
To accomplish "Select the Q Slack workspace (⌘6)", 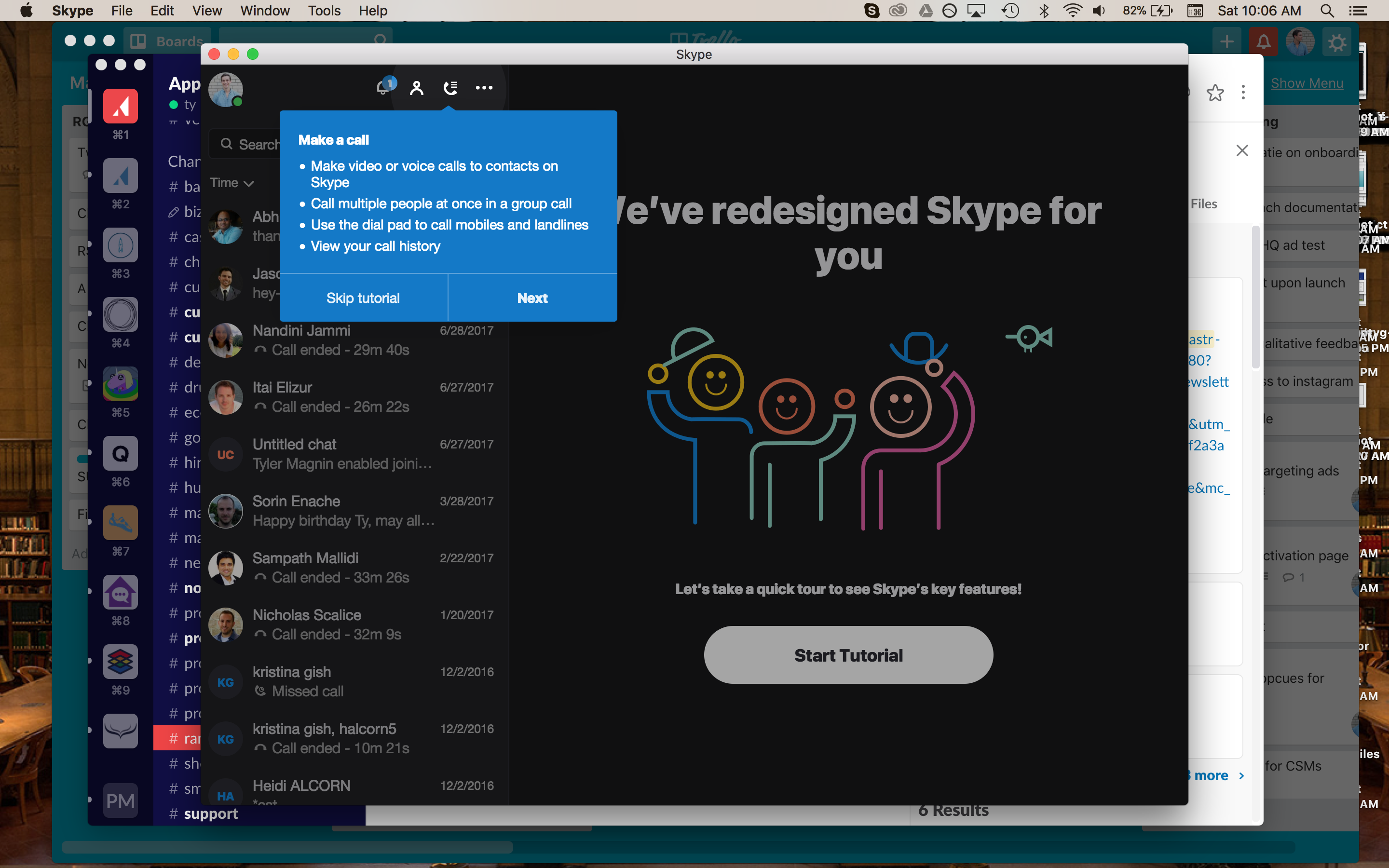I will (x=121, y=453).
